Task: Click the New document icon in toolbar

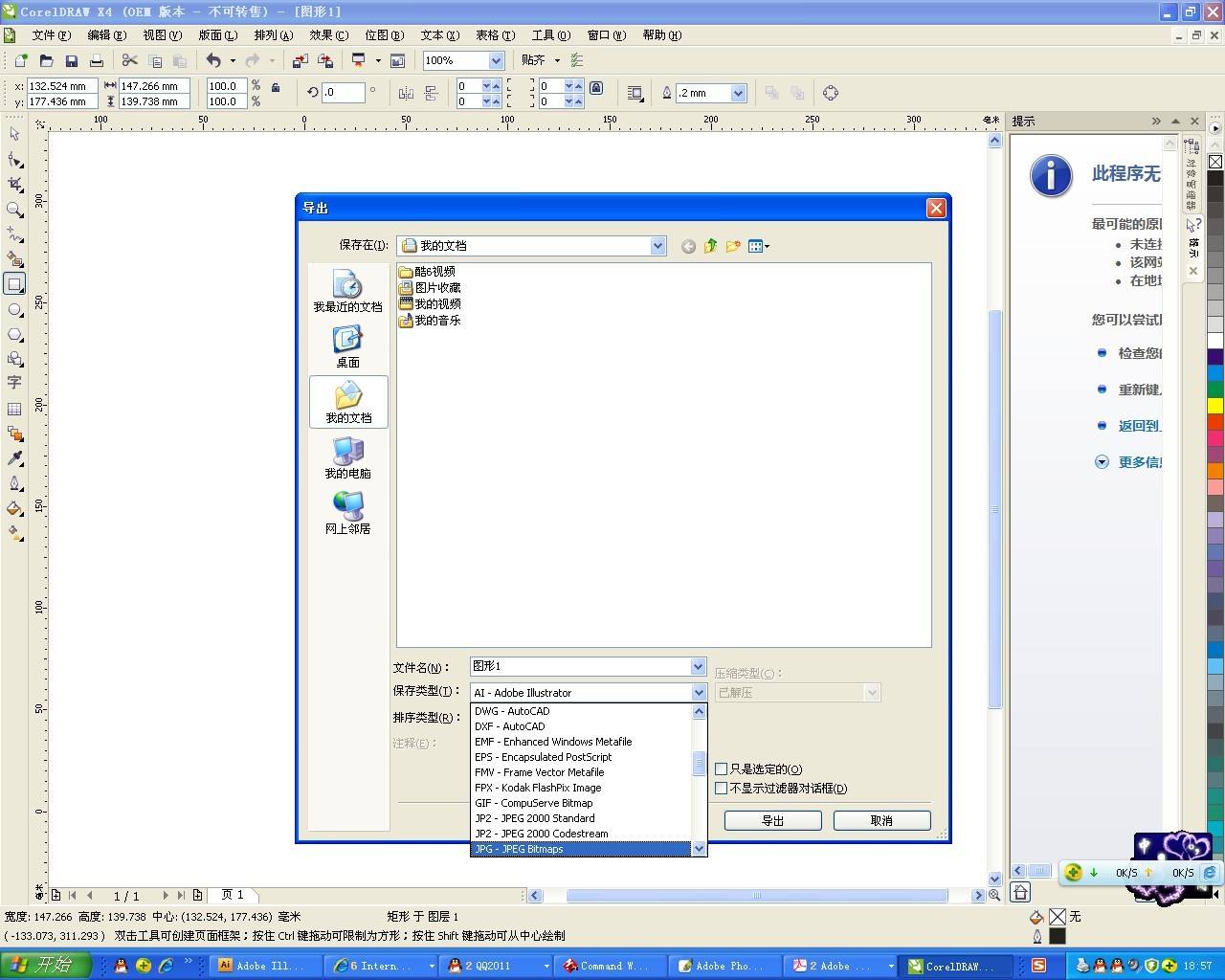Action: (21, 60)
